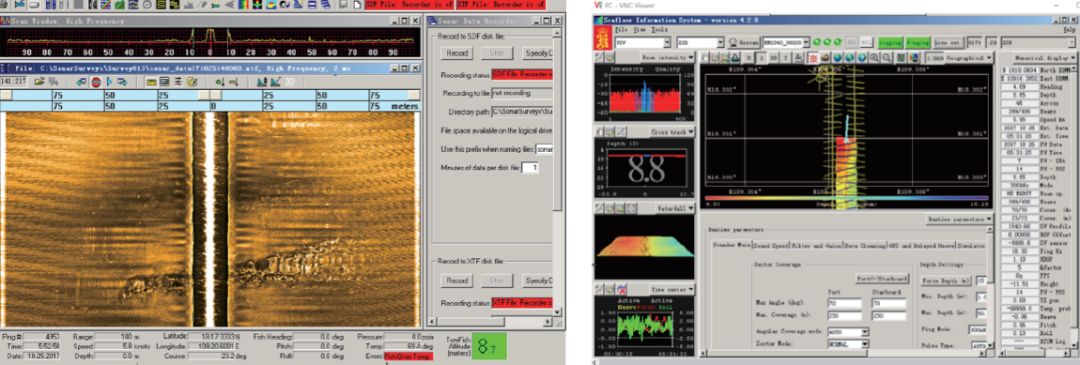Click the 3D view button in geographical toolbar
This screenshot has height=365, width=1080.
coord(773,58)
